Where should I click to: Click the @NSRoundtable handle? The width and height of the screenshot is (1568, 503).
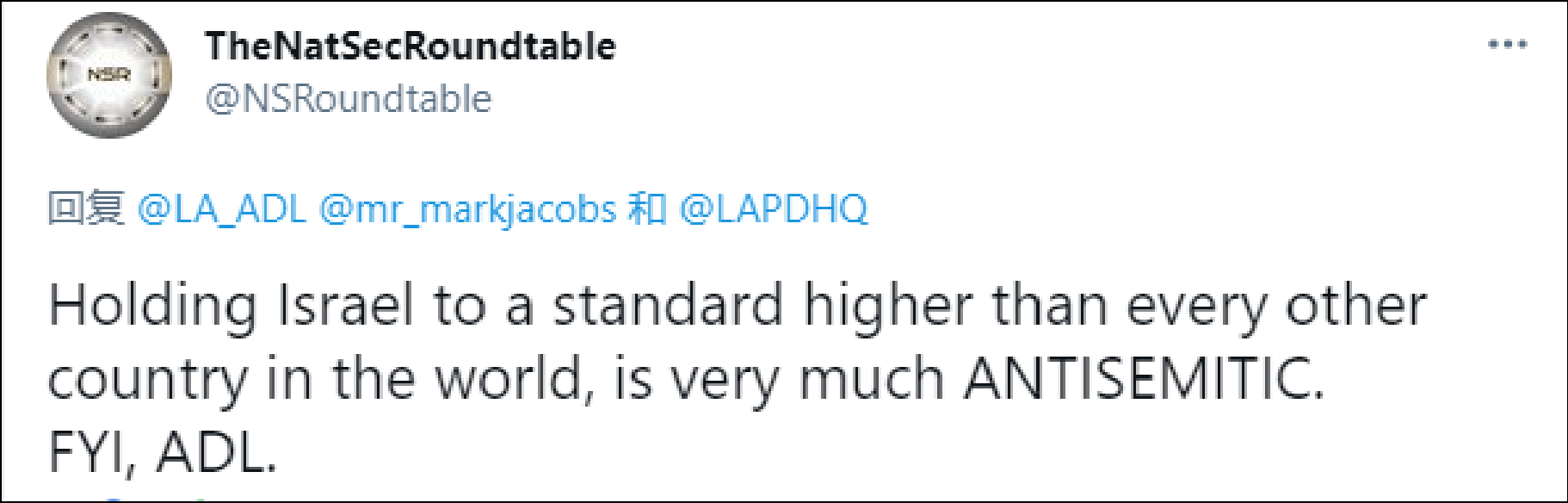point(349,99)
